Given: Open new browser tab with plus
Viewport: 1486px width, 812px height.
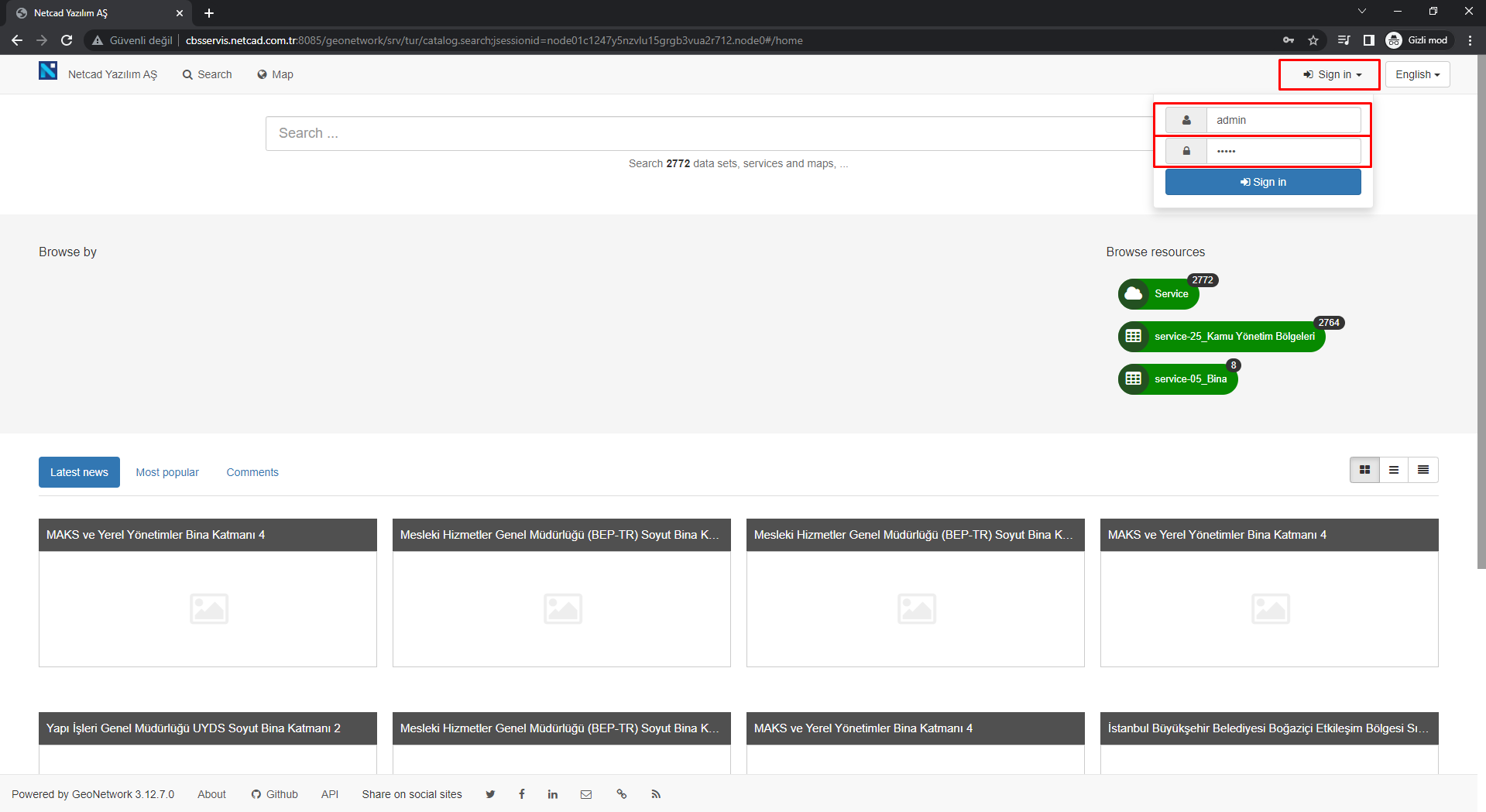Looking at the screenshot, I should coord(209,13).
